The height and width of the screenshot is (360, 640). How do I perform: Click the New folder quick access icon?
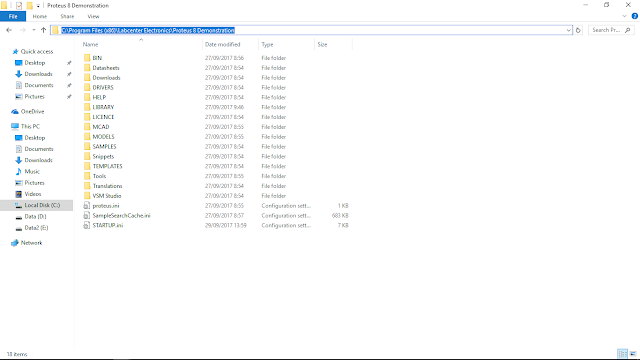tap(29, 6)
